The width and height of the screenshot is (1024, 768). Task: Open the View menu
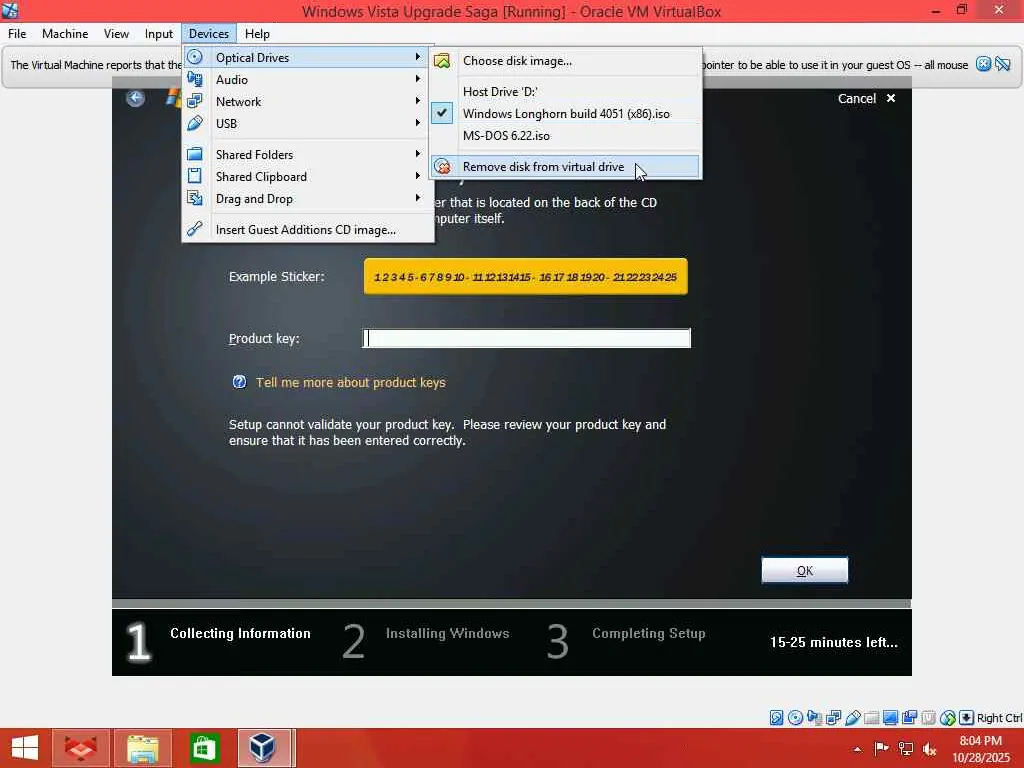tap(116, 33)
